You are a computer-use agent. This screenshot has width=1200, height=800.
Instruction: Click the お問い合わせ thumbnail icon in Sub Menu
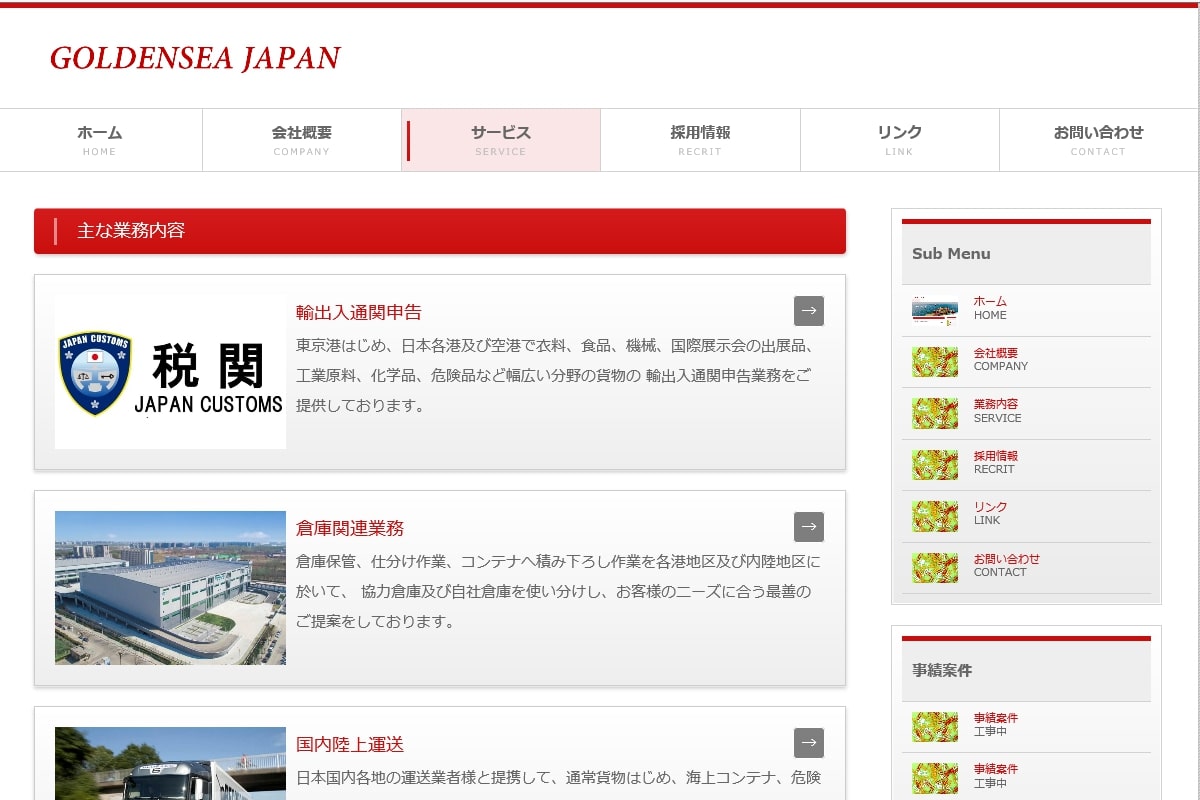point(935,567)
